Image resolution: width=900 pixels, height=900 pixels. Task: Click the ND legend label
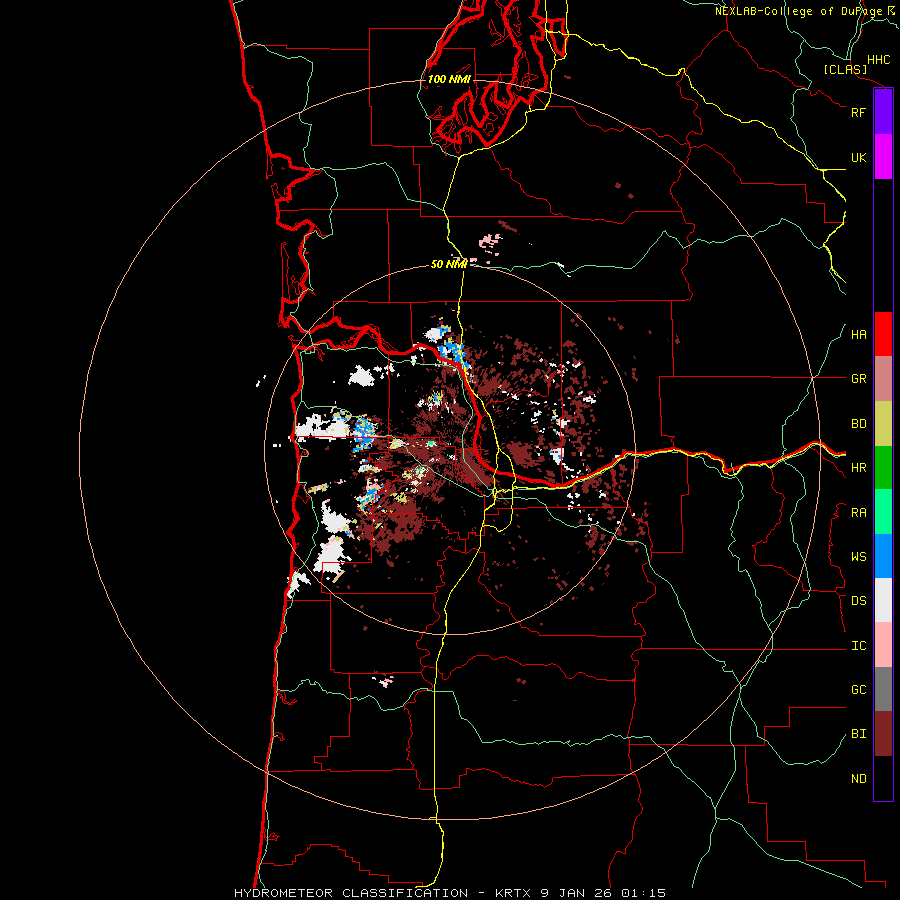click(858, 779)
